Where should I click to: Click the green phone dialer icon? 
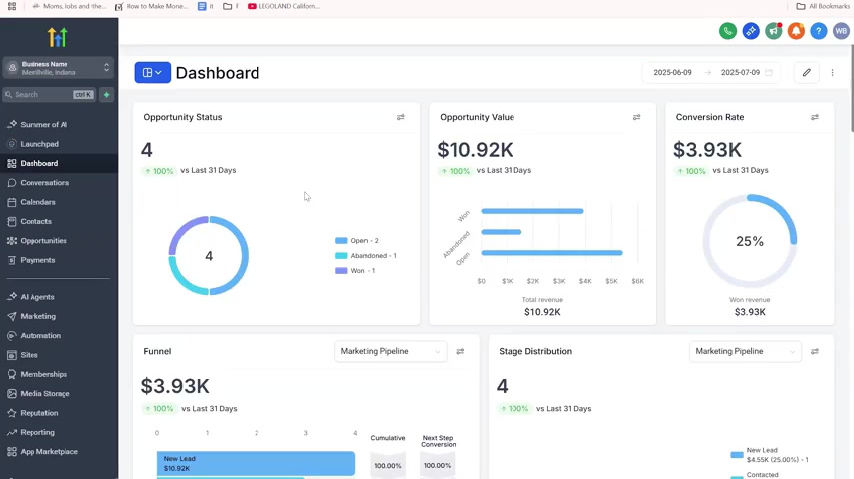728,31
